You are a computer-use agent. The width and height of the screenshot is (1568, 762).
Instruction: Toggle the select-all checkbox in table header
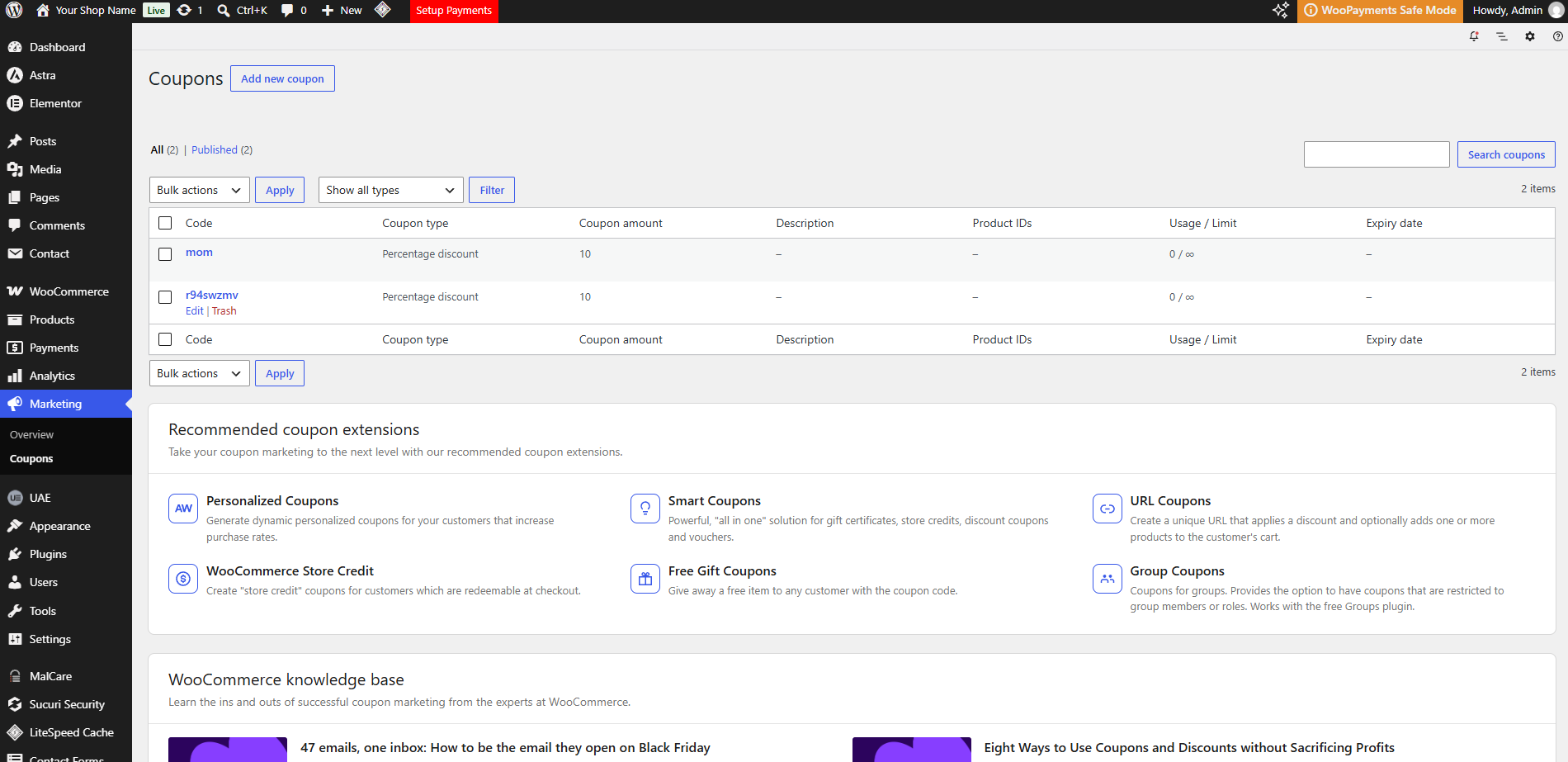(x=165, y=223)
